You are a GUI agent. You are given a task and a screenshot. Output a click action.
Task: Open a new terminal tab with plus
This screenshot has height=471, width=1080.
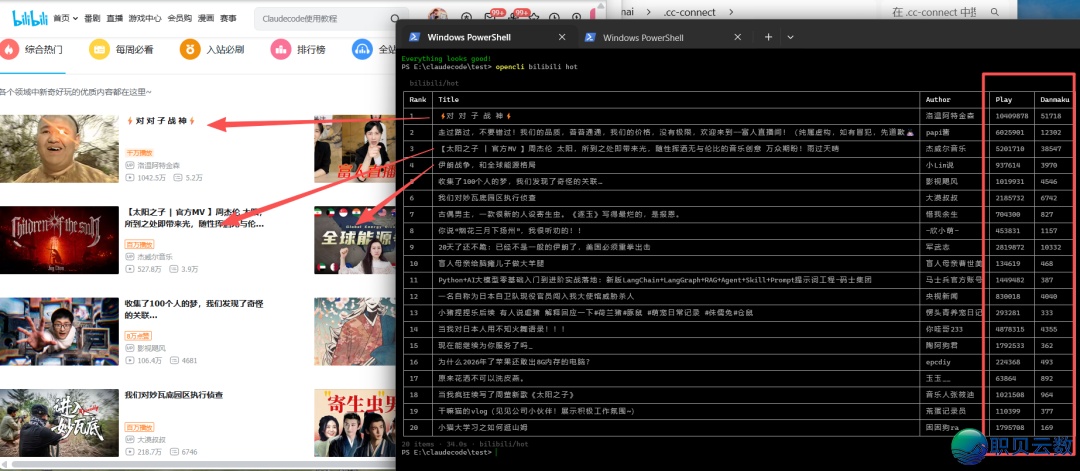click(x=769, y=37)
